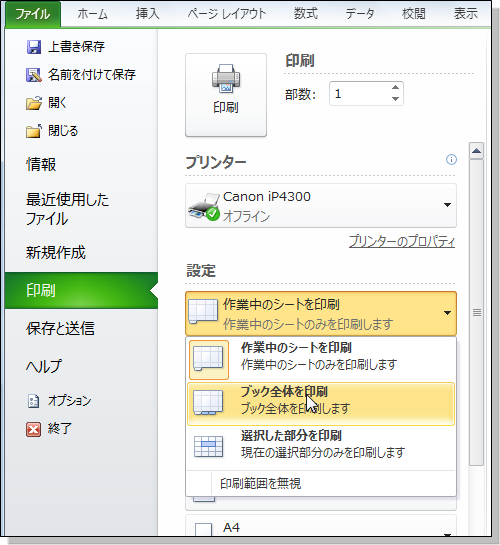The height and width of the screenshot is (545, 500).
Task: Decrease 部数 with the down arrow
Action: (x=395, y=99)
